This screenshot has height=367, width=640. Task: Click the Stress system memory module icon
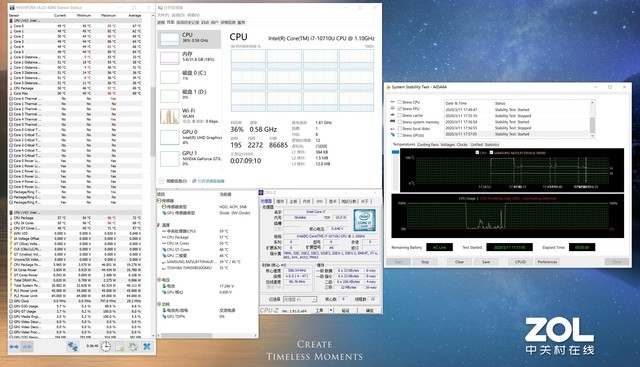(x=393, y=122)
